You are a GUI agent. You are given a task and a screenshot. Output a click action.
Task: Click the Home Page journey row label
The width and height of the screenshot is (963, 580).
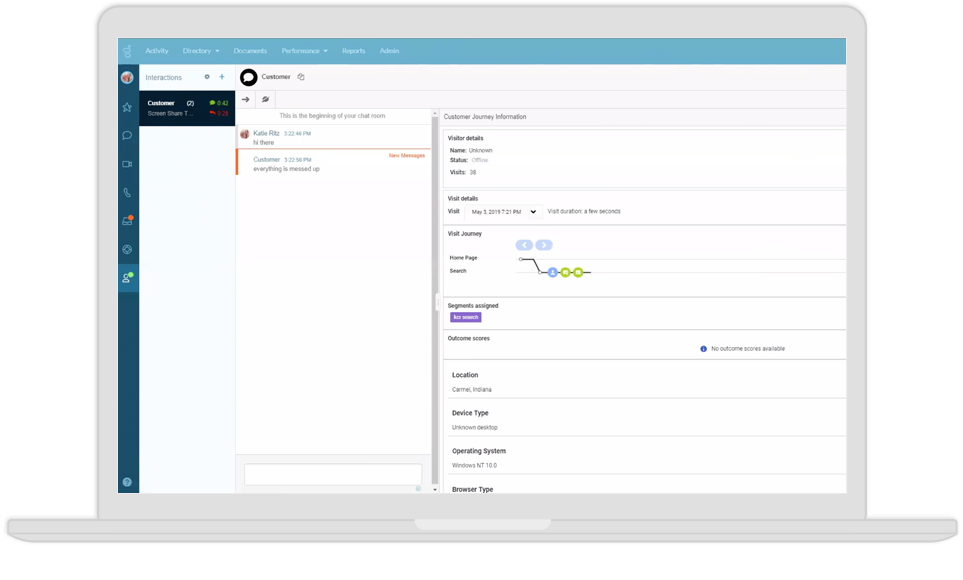(x=463, y=258)
